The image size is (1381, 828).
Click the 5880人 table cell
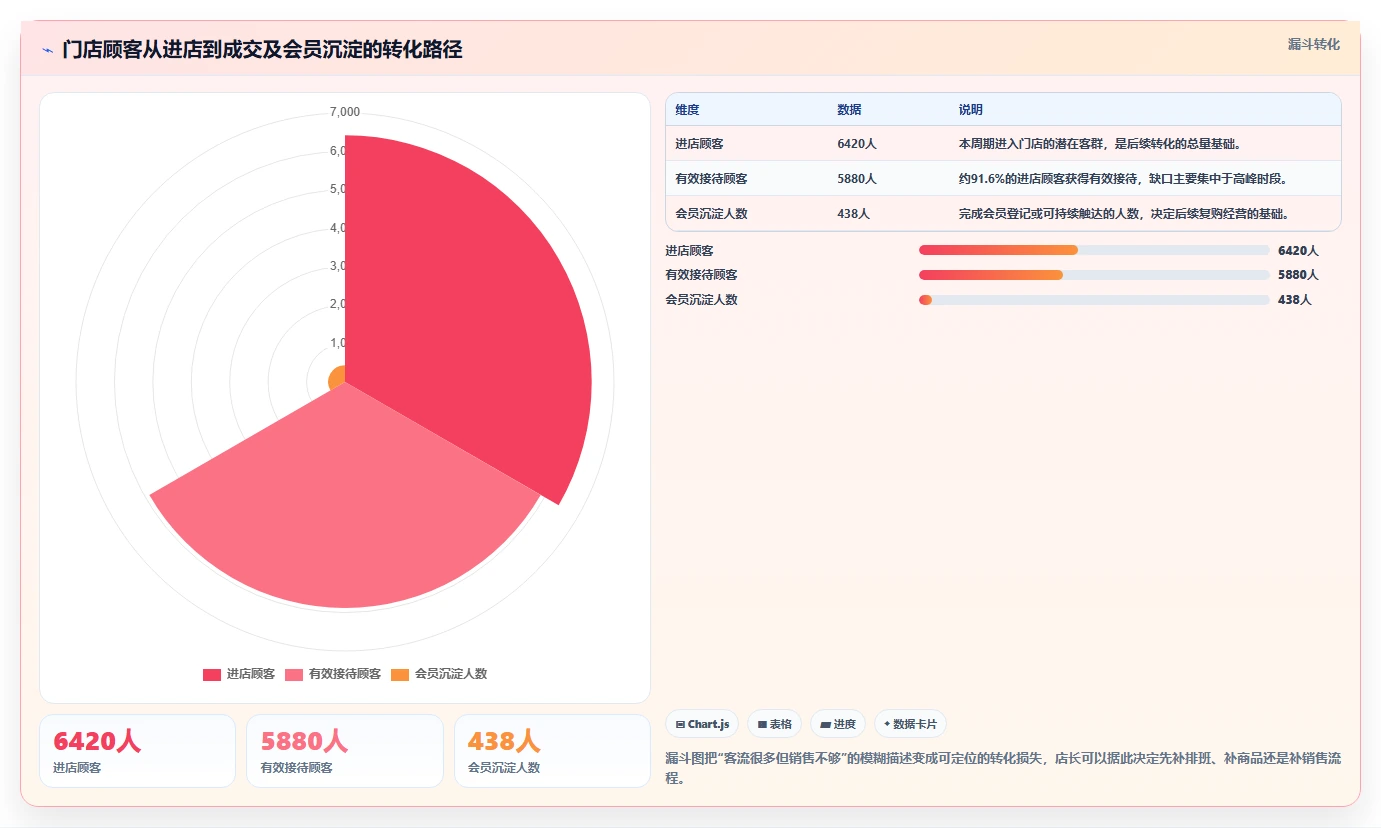(857, 179)
